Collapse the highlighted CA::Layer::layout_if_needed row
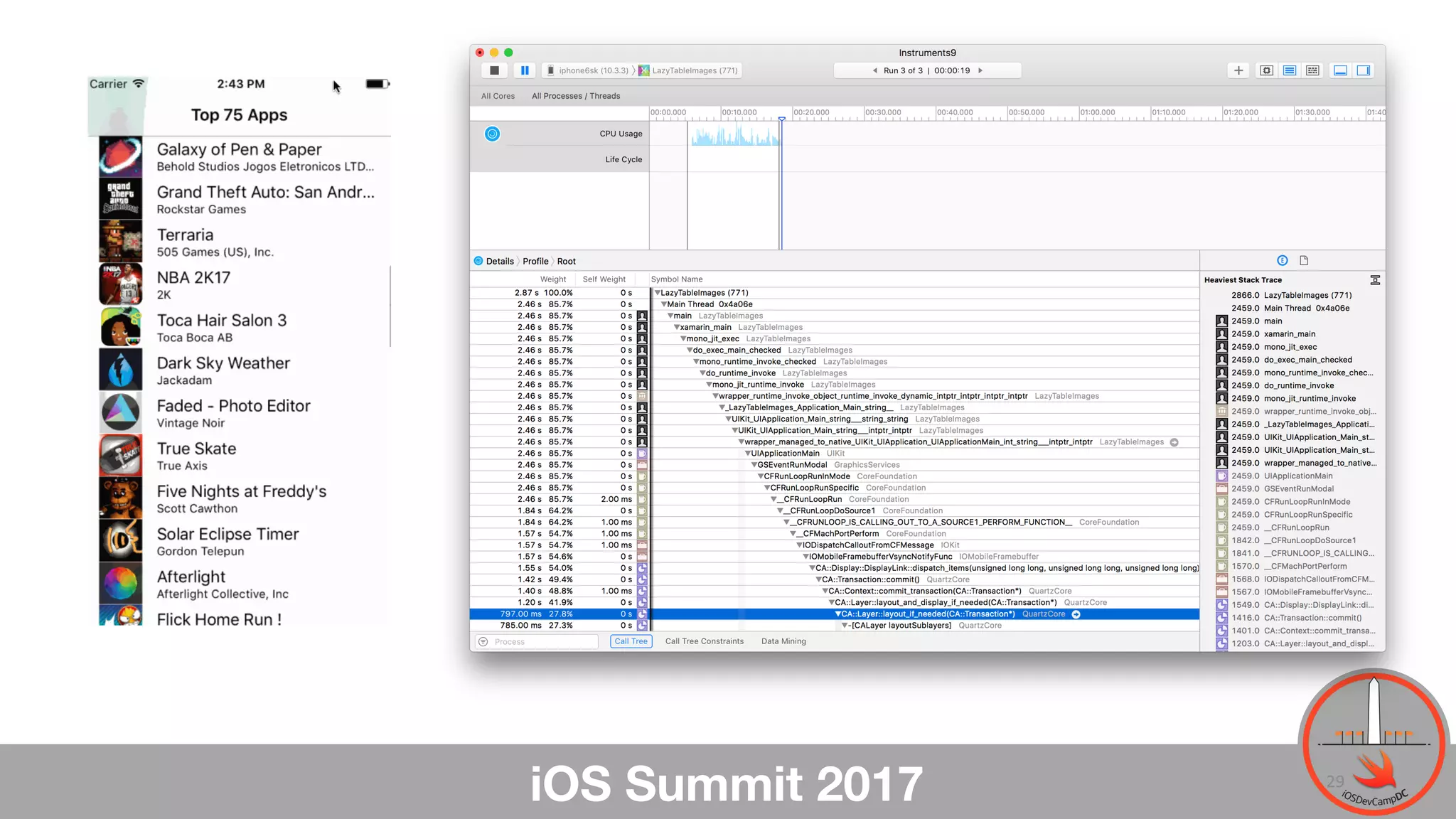The width and height of the screenshot is (1456, 819). click(x=838, y=614)
